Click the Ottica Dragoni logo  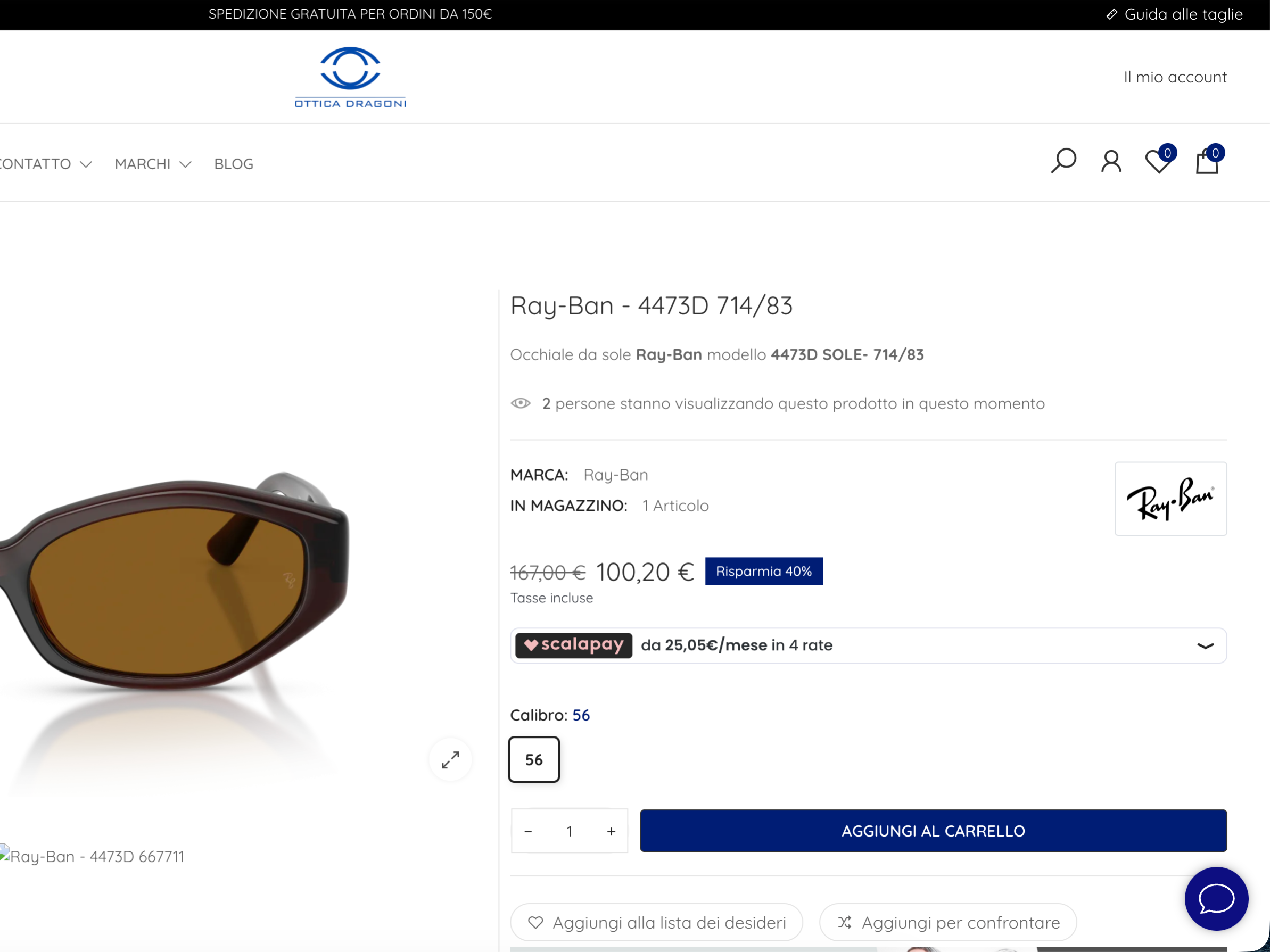pos(350,77)
